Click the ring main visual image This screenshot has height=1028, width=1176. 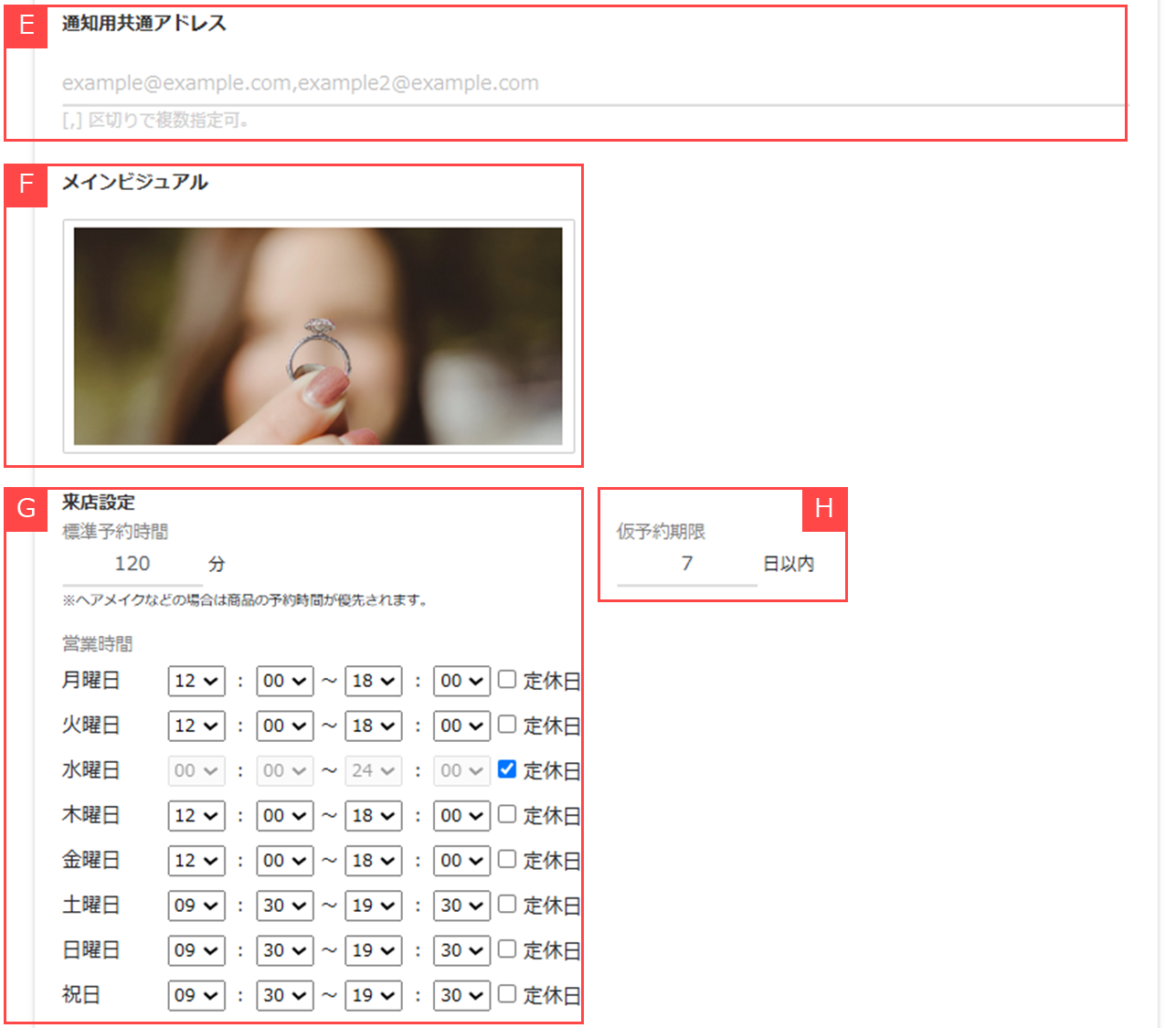coord(318,336)
